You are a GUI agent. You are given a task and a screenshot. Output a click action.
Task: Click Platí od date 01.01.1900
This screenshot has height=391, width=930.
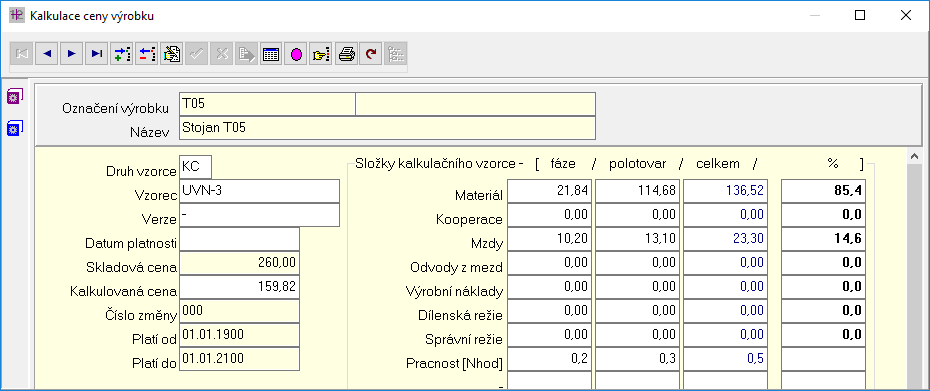(x=239, y=335)
